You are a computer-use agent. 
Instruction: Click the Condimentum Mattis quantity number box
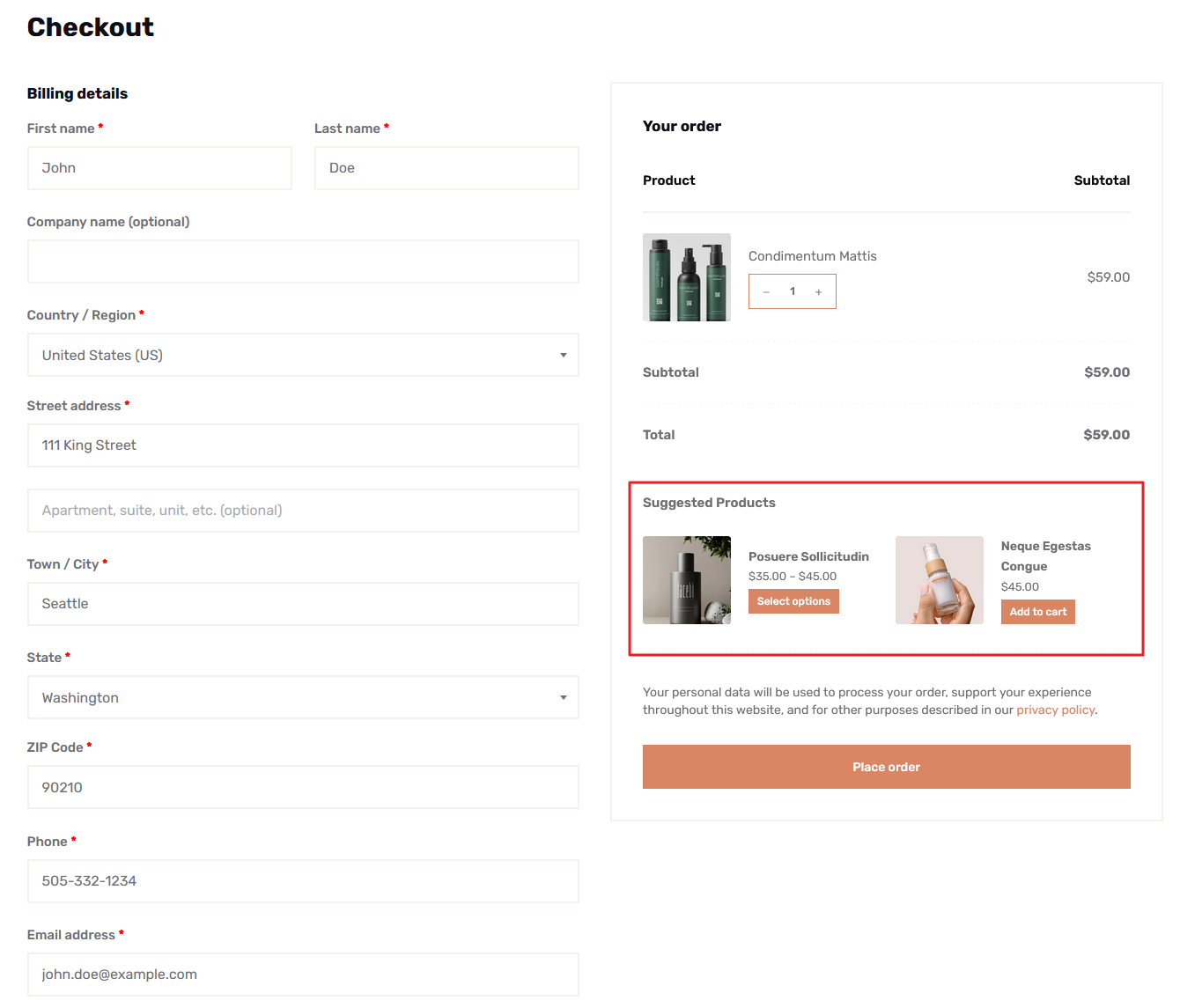[x=792, y=291]
